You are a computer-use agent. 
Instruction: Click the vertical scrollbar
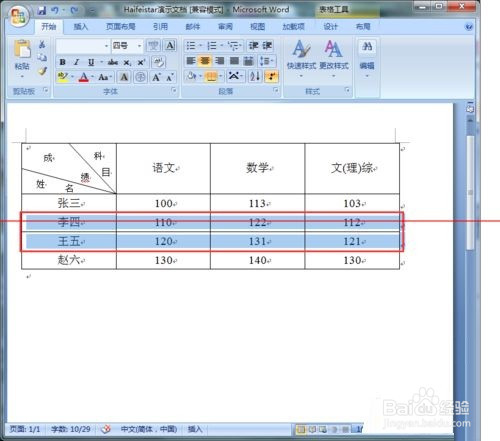click(470, 193)
